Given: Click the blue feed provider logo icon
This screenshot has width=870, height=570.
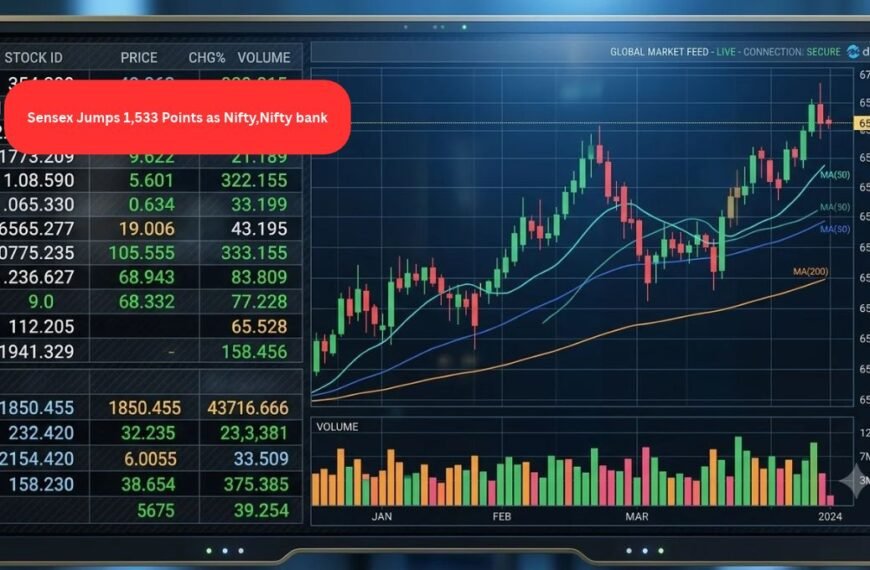Looking at the screenshot, I should click(x=853, y=52).
